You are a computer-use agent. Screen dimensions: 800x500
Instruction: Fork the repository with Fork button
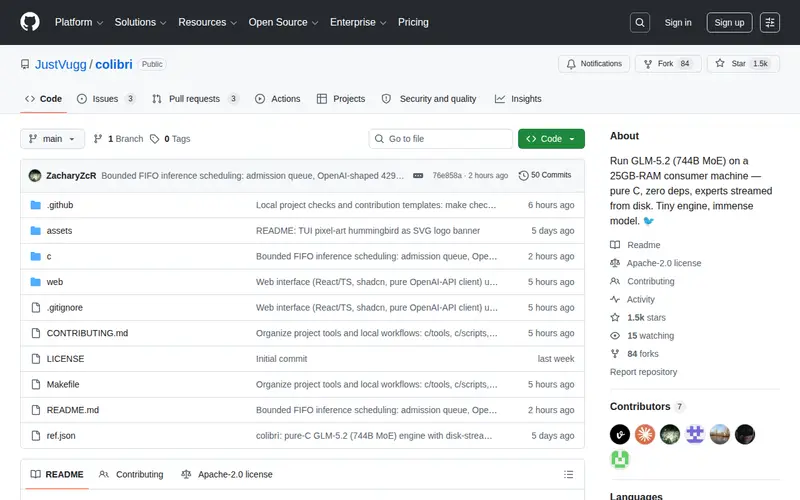click(x=668, y=64)
